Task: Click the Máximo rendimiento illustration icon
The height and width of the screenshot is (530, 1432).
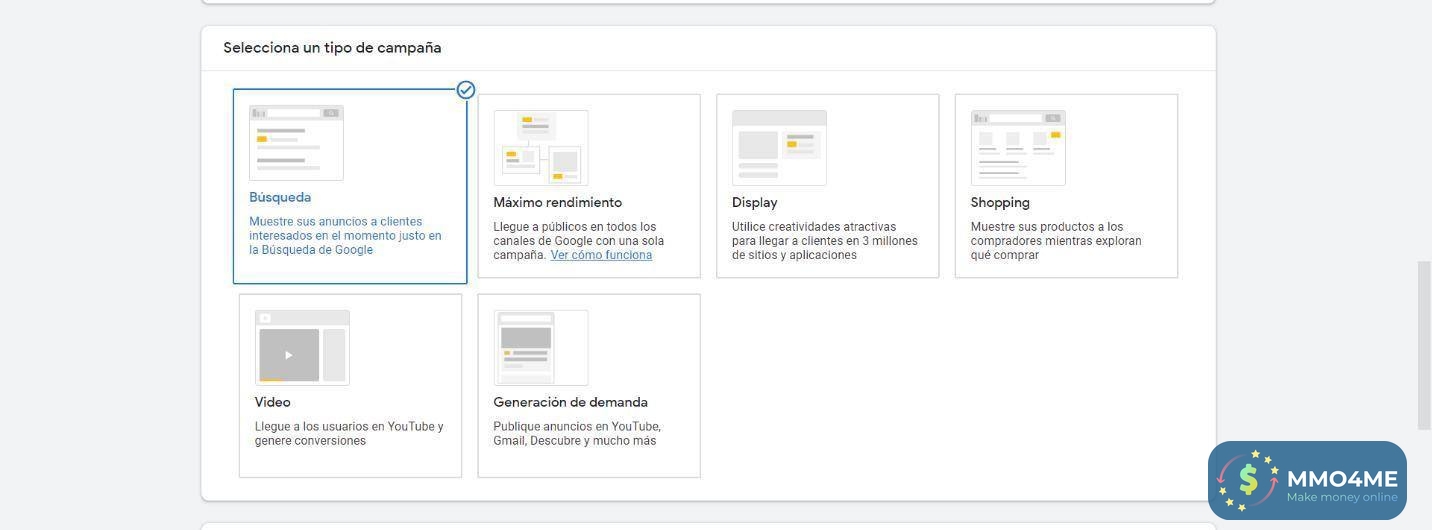Action: 540,148
